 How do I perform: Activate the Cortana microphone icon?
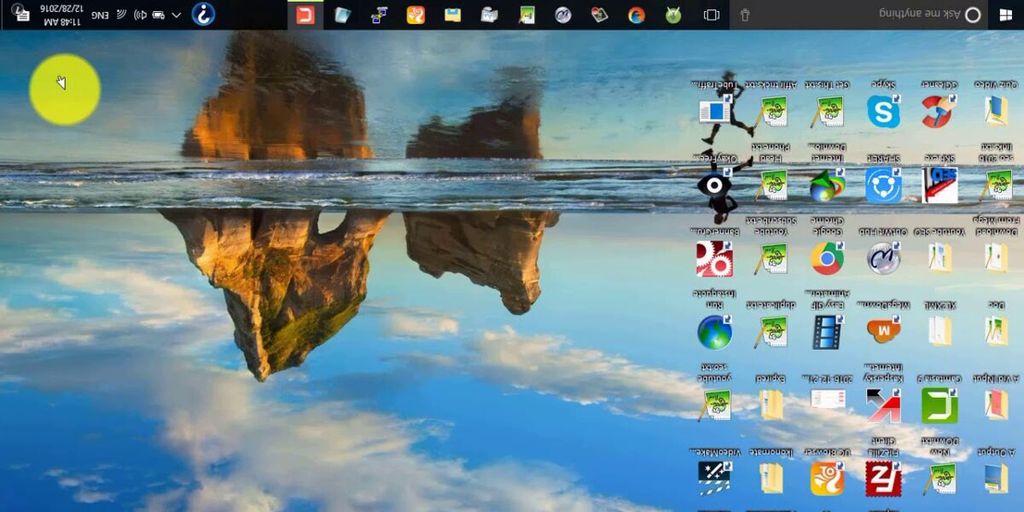[744, 14]
